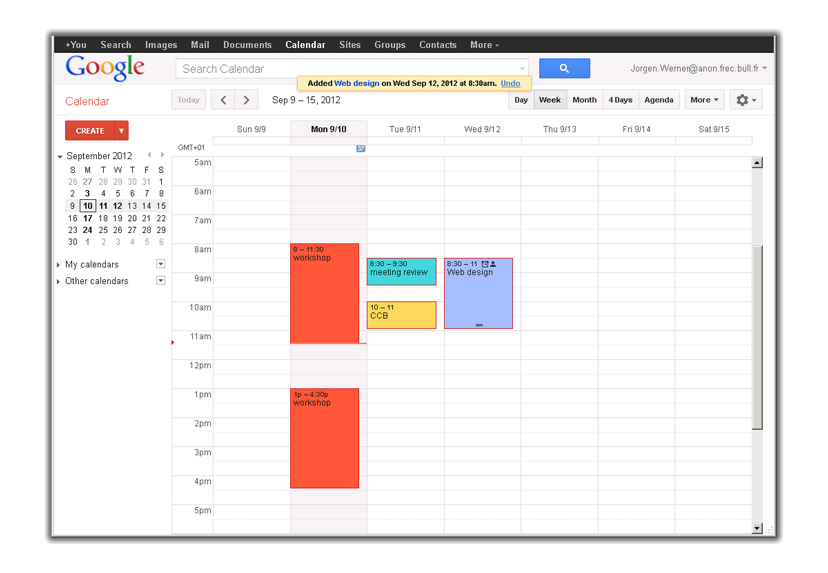Switch to Agenda view
The image size is (828, 573).
click(x=658, y=100)
